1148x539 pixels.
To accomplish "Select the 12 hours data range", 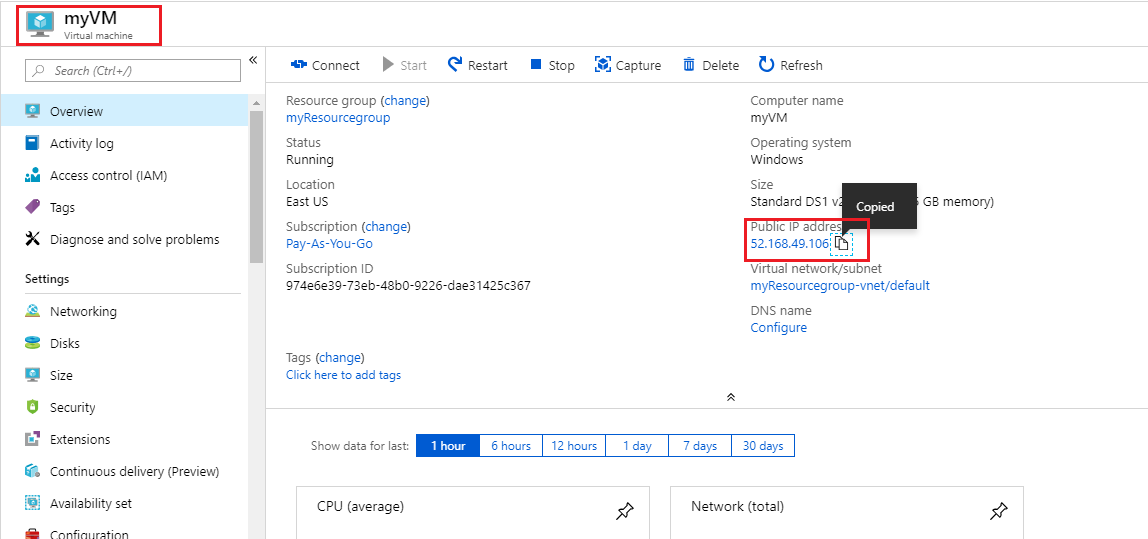I will [x=574, y=445].
